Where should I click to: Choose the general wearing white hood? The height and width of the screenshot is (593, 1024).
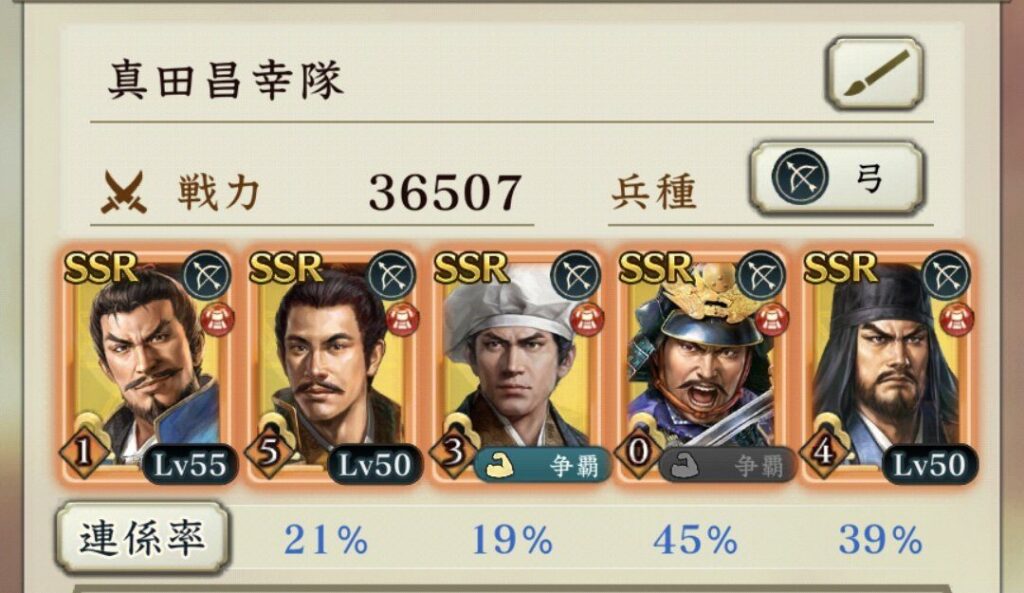[517, 367]
